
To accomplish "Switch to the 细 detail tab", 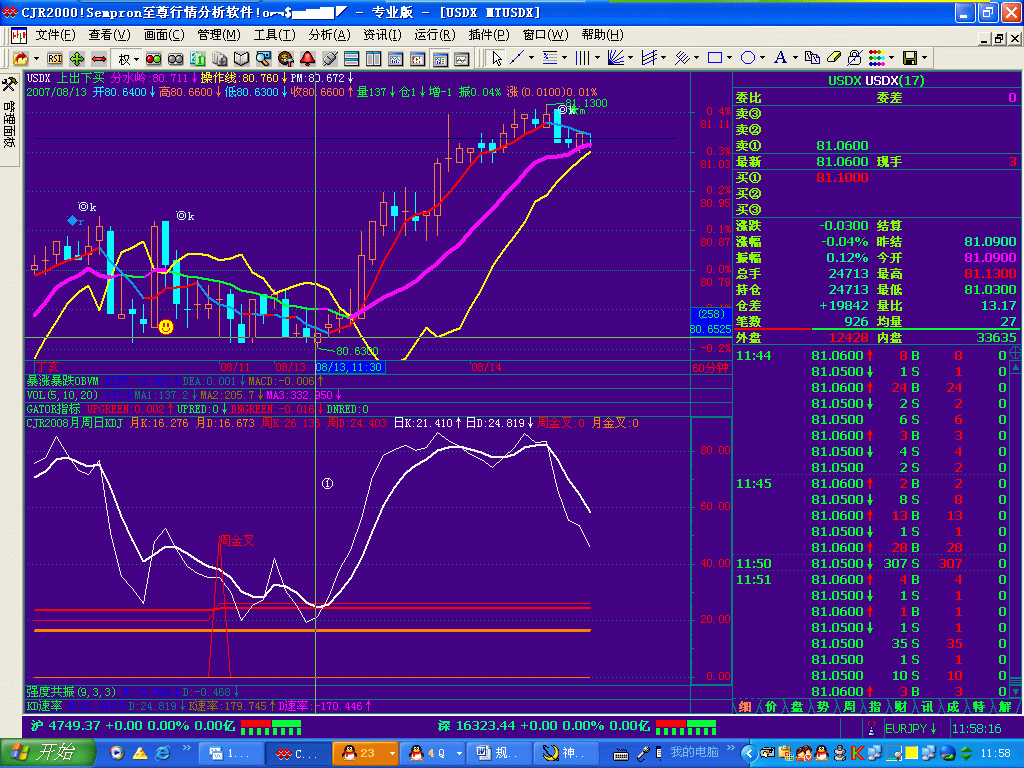I will (744, 707).
